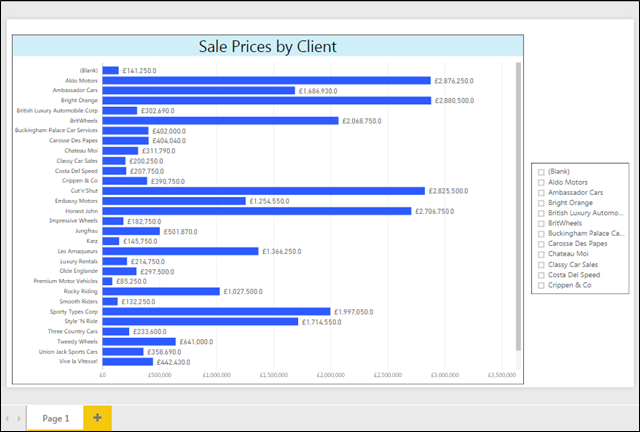Tick the Crippen & Co slicer checkbox
640x432 pixels.
point(543,286)
